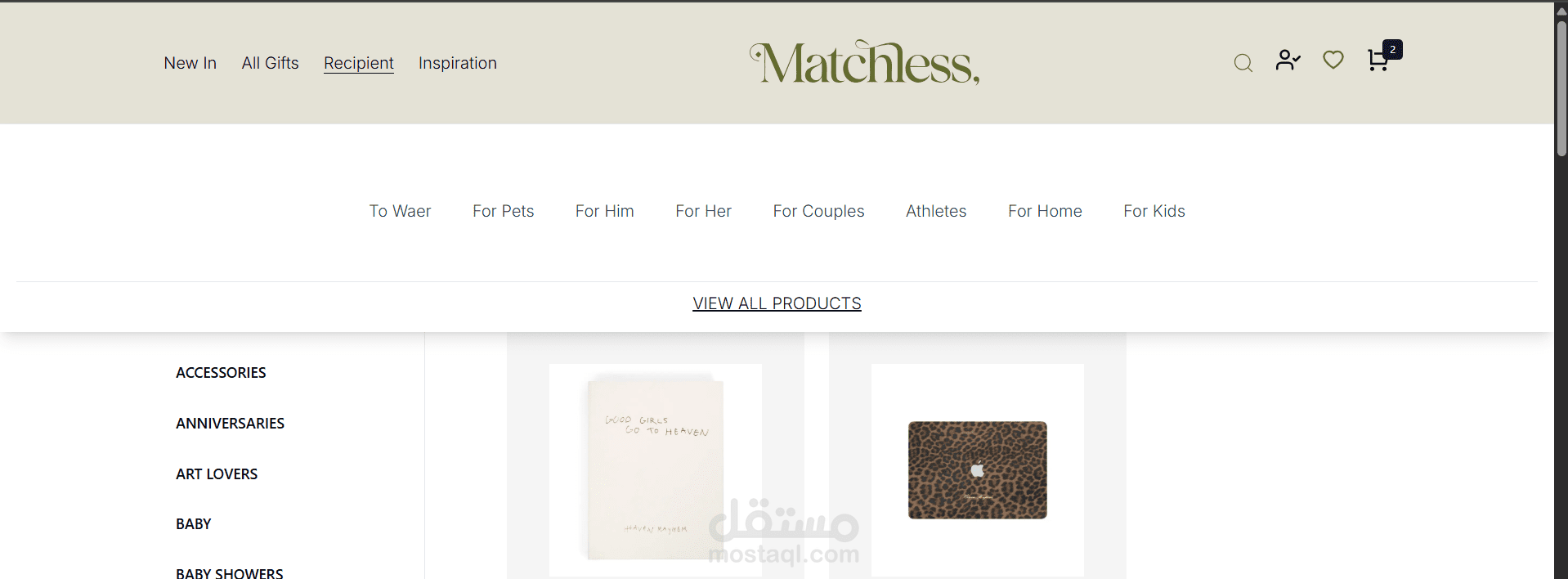Viewport: 1568px width, 579px height.
Task: Choose For Her recipient category
Action: (x=704, y=211)
